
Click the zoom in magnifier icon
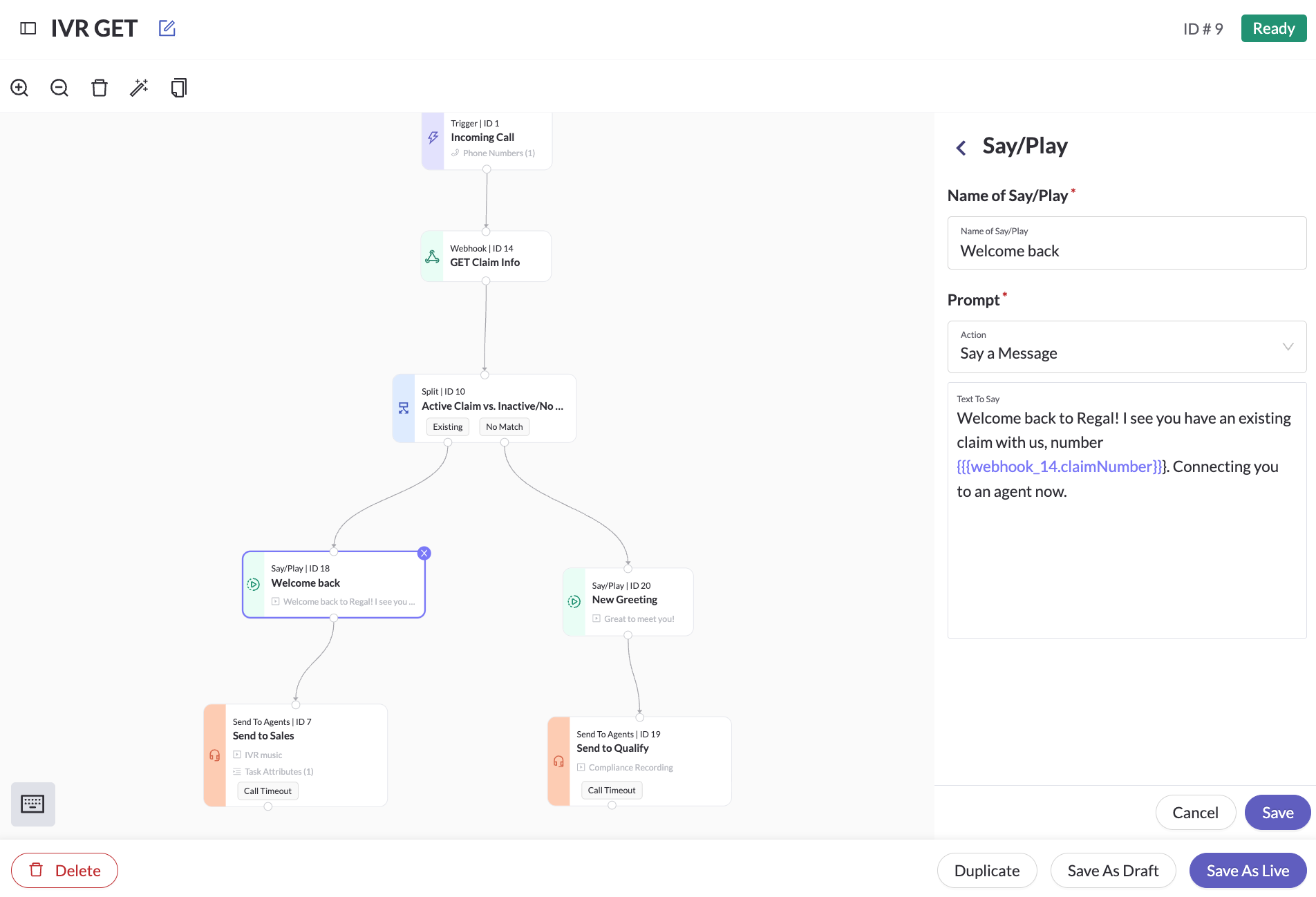click(x=19, y=88)
